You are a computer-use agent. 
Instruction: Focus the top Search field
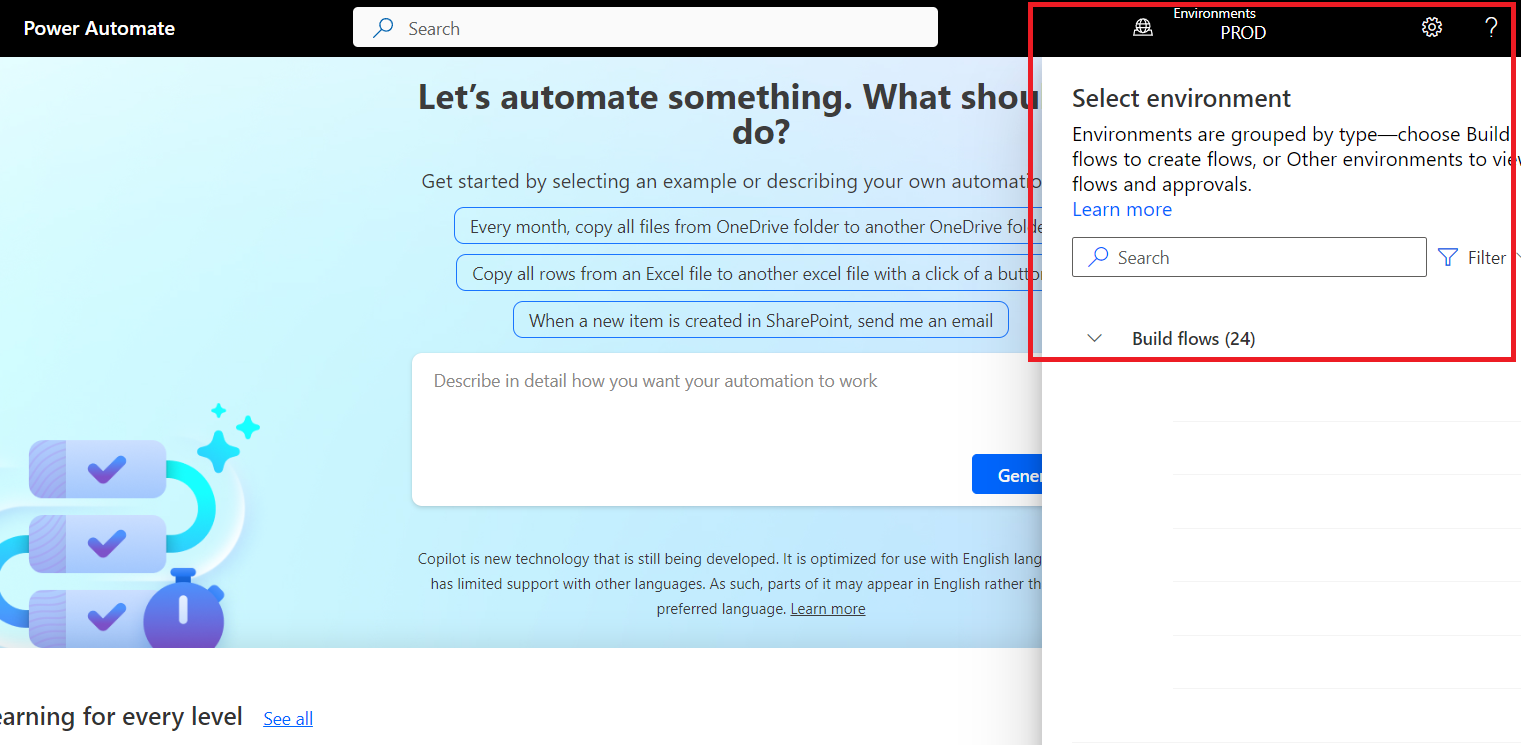pos(660,28)
